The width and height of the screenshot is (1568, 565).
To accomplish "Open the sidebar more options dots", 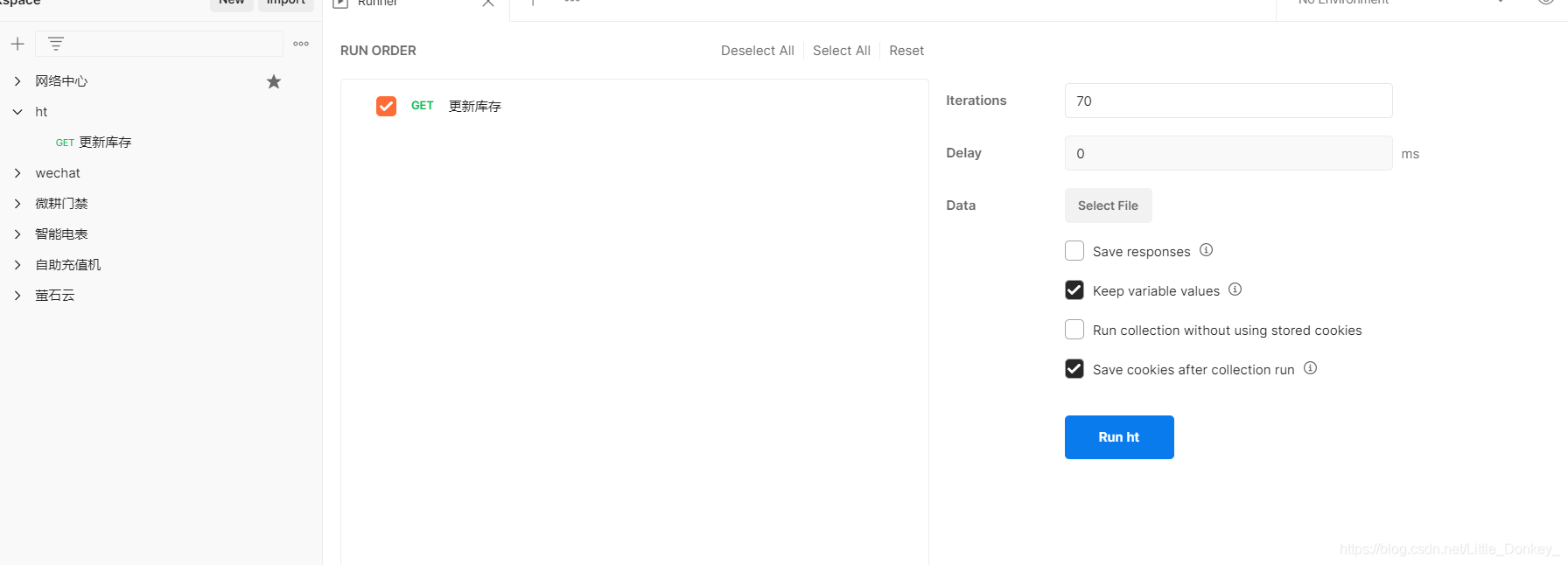I will coord(301,44).
